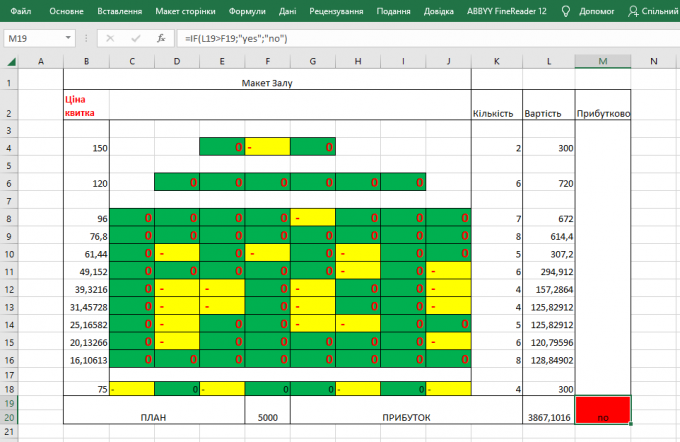Click the Спільний share button
Viewport: 680px width, 442px height.
[653, 11]
